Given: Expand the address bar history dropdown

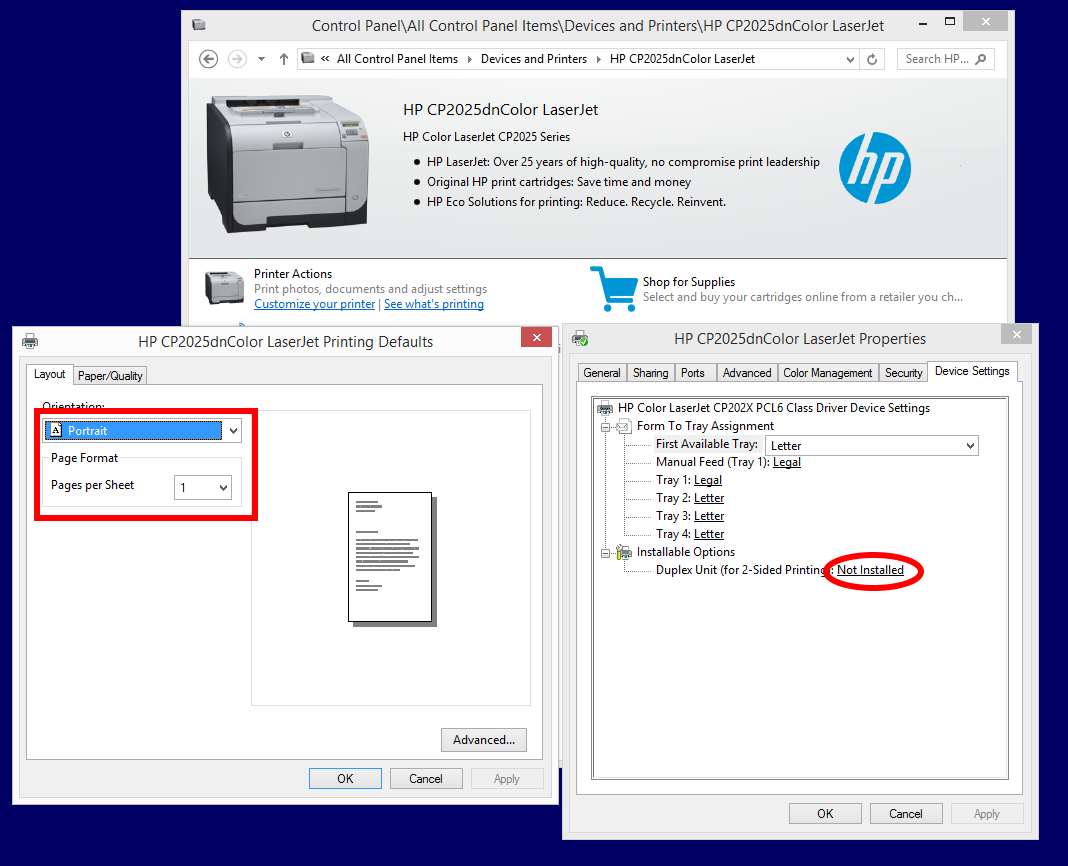Looking at the screenshot, I should (850, 59).
